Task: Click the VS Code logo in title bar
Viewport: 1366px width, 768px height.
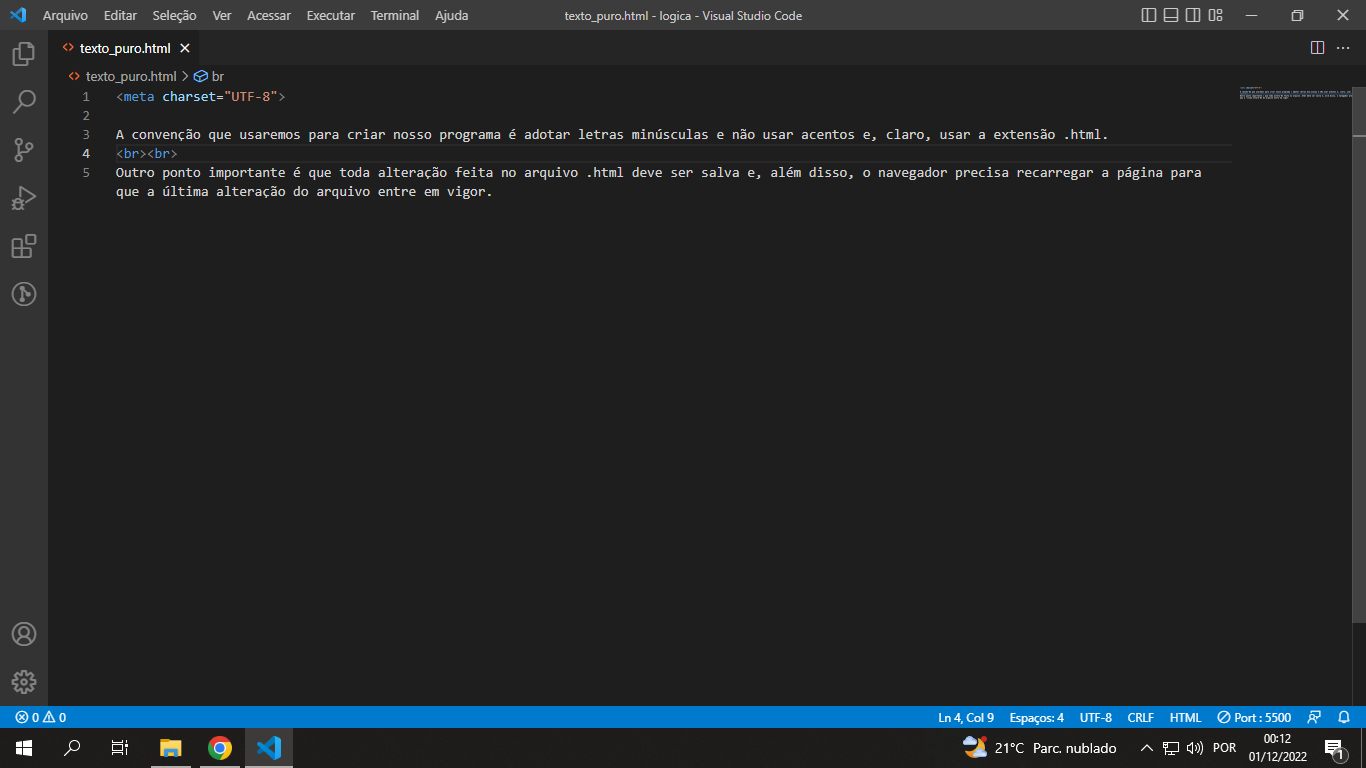Action: tap(18, 15)
